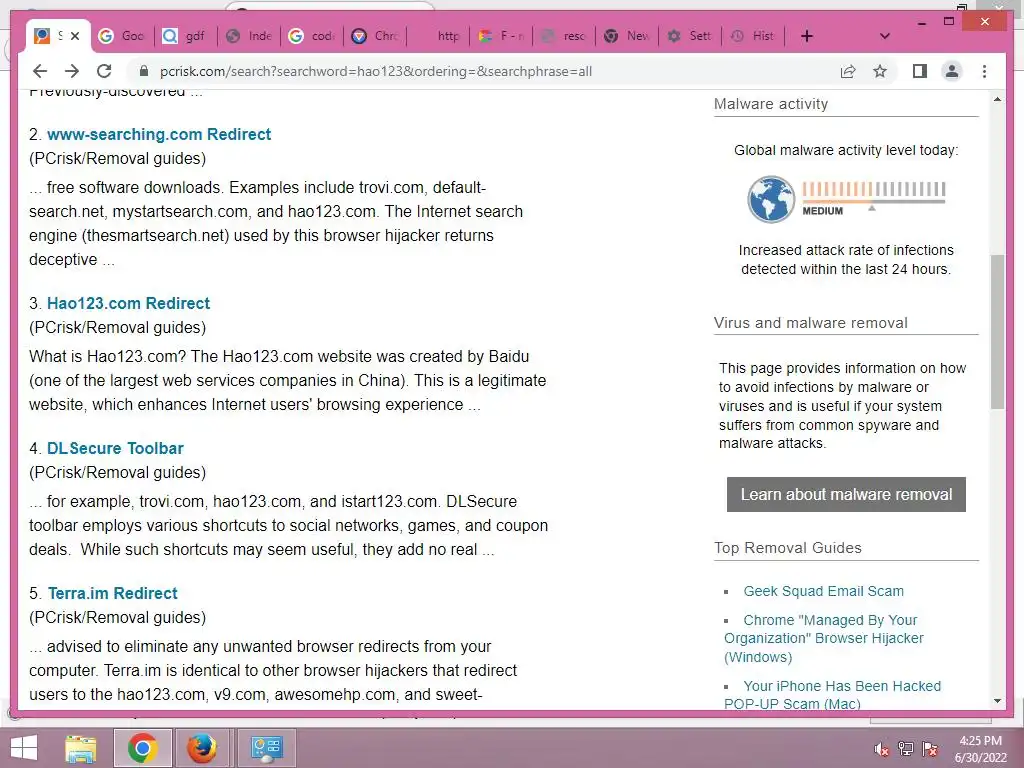Open the control panel taskbar app
This screenshot has height=768, width=1024.
[x=266, y=748]
